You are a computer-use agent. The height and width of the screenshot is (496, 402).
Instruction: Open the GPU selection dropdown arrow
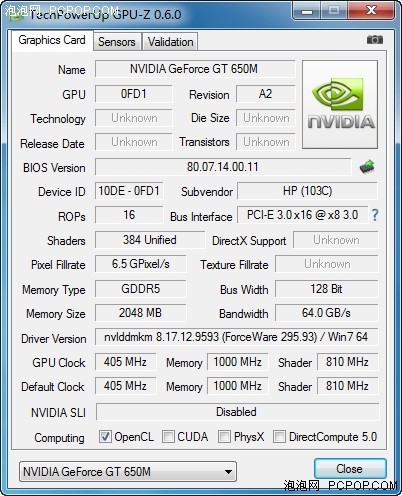click(x=228, y=472)
